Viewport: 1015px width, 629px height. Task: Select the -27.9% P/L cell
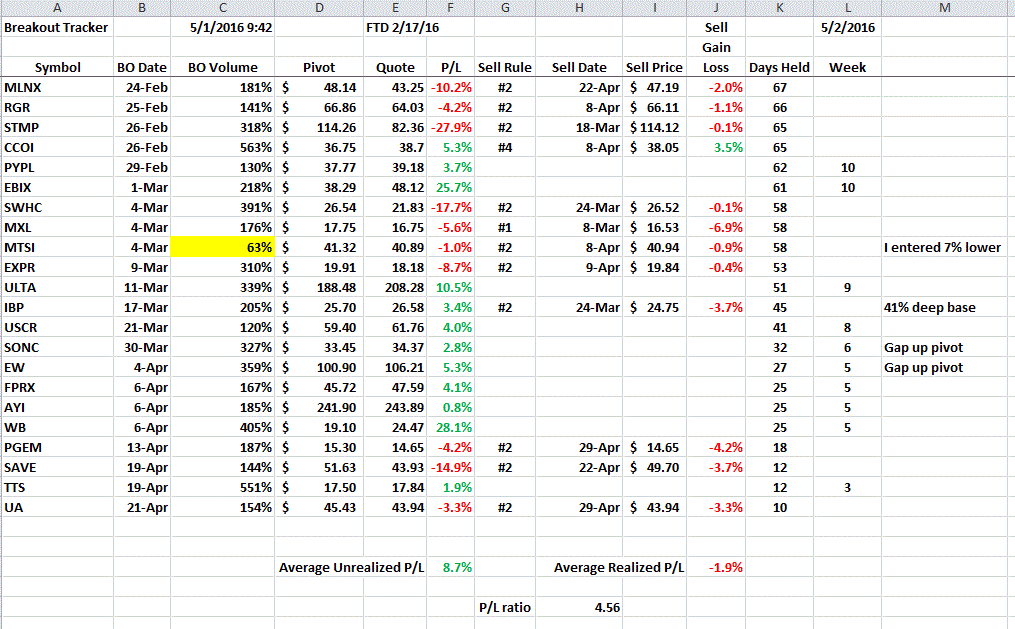[451, 128]
